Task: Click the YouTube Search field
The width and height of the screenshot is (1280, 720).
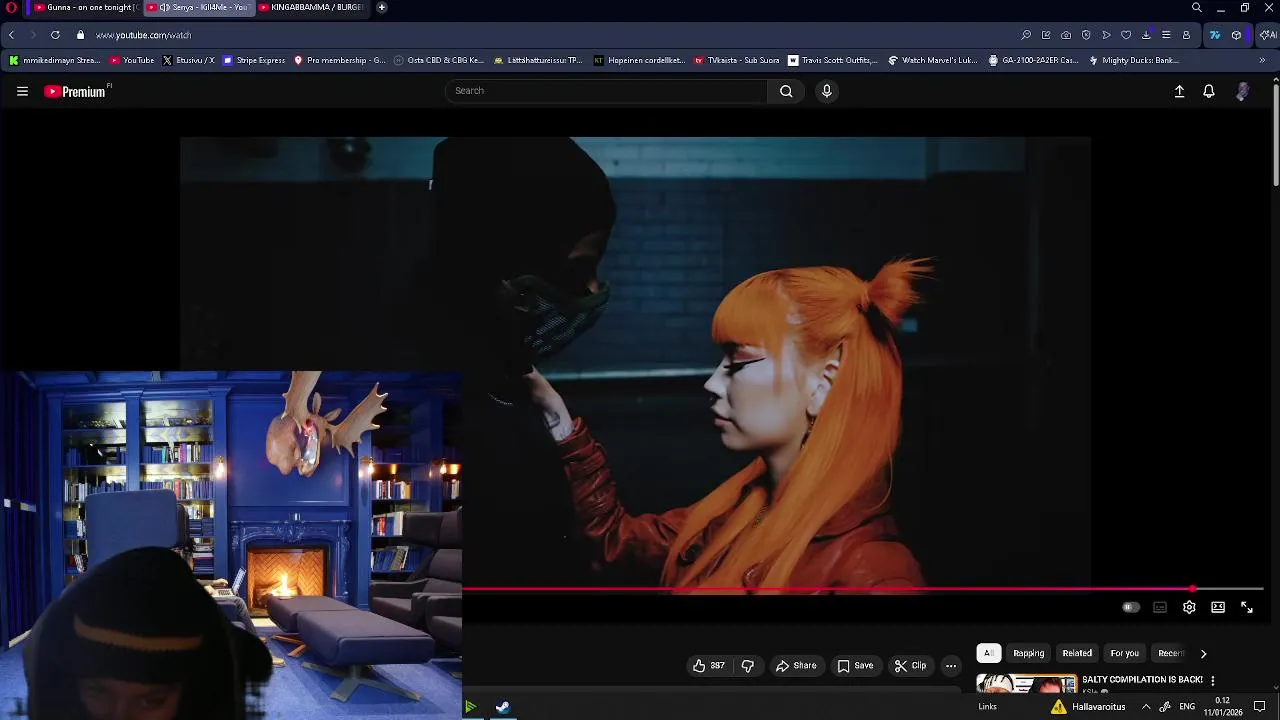Action: click(606, 91)
